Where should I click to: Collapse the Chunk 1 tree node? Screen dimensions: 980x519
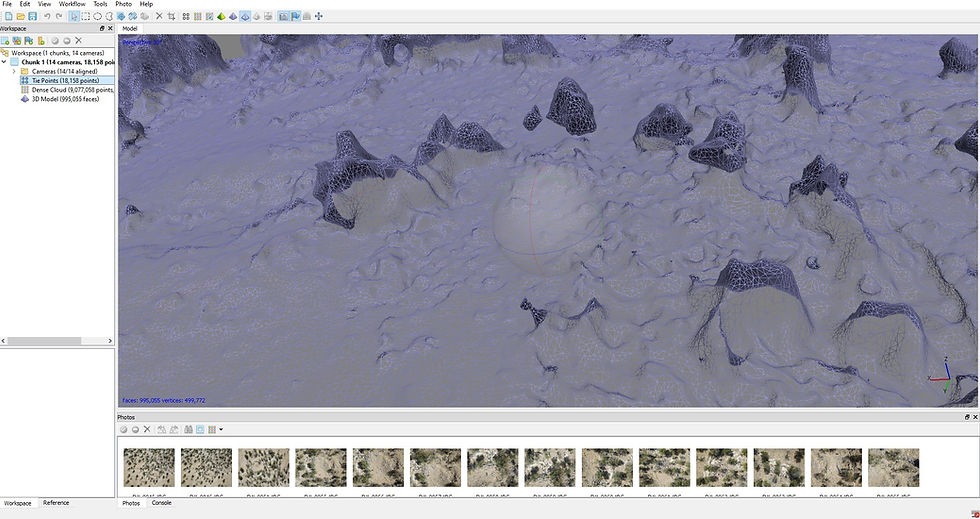[4, 63]
